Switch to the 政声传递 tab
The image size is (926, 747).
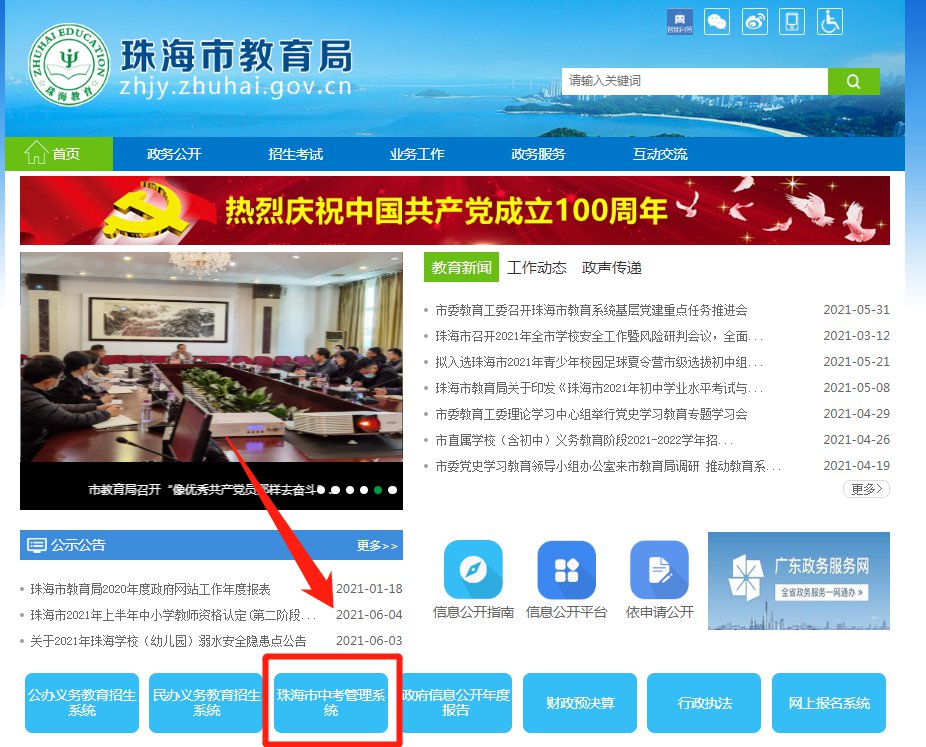coord(611,268)
